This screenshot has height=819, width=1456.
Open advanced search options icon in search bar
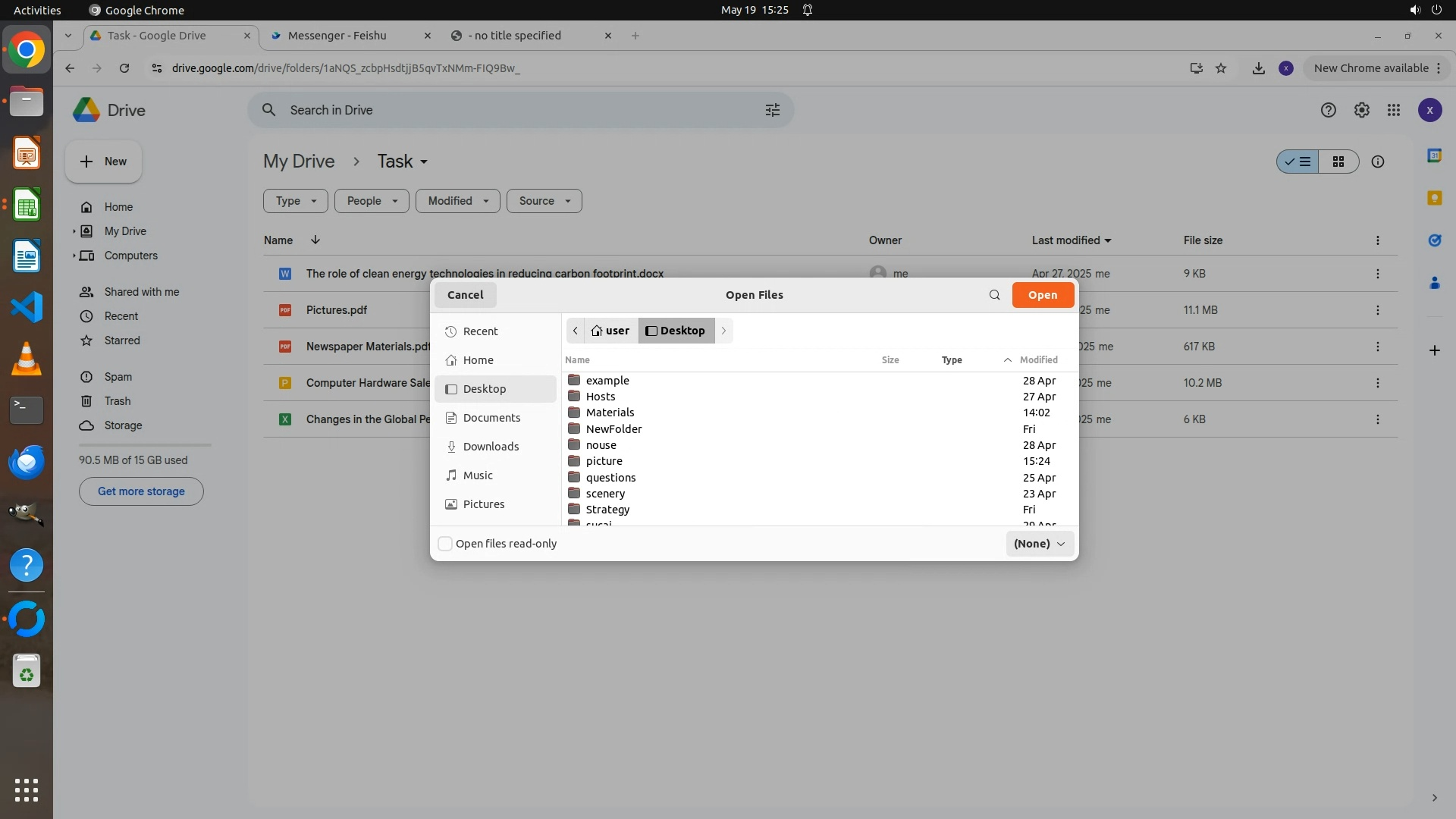click(x=772, y=110)
